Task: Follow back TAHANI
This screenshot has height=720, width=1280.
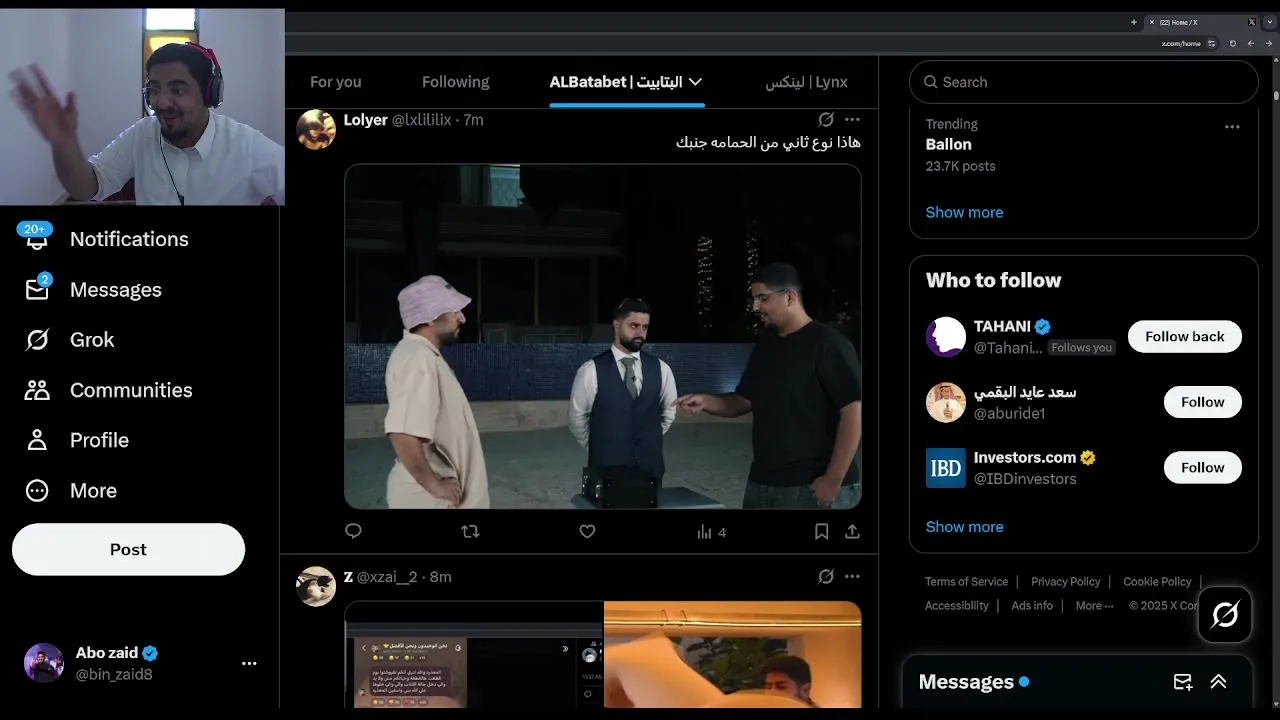Action: tap(1185, 337)
